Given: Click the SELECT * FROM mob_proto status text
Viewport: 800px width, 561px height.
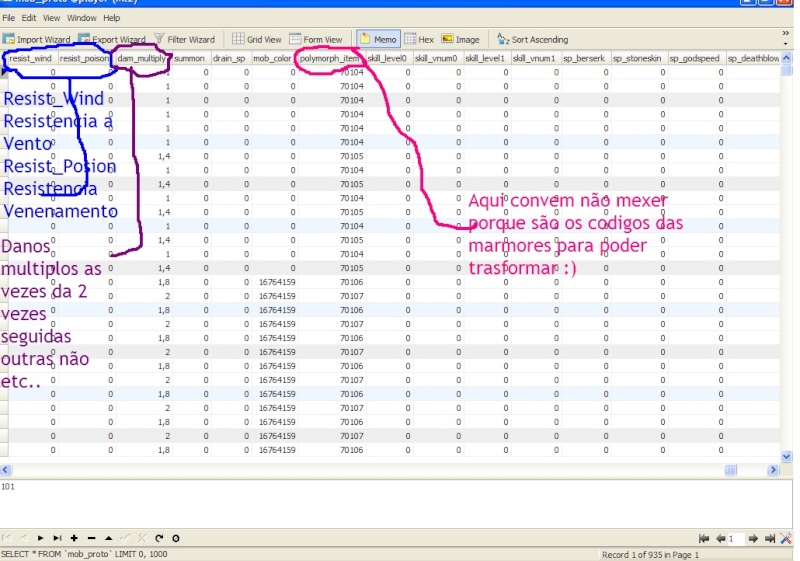Looking at the screenshot, I should click(84, 554).
